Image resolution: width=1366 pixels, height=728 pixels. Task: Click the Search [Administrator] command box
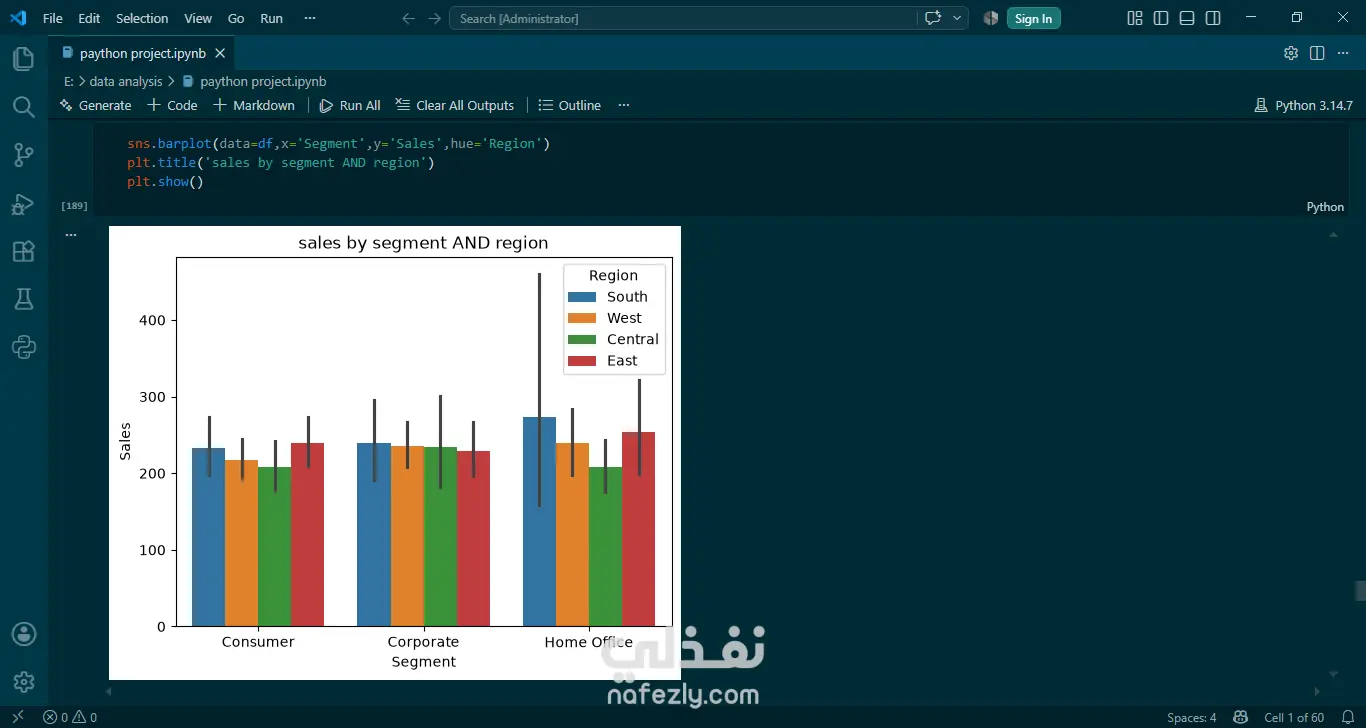(682, 18)
